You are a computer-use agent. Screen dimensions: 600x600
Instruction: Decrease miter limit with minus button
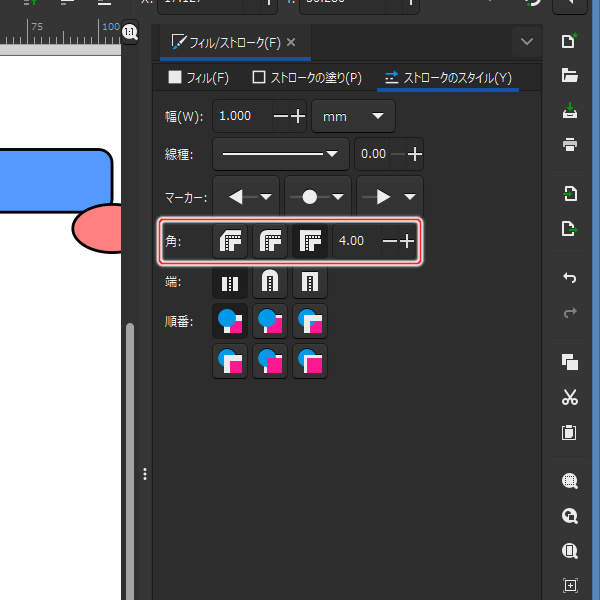click(390, 241)
